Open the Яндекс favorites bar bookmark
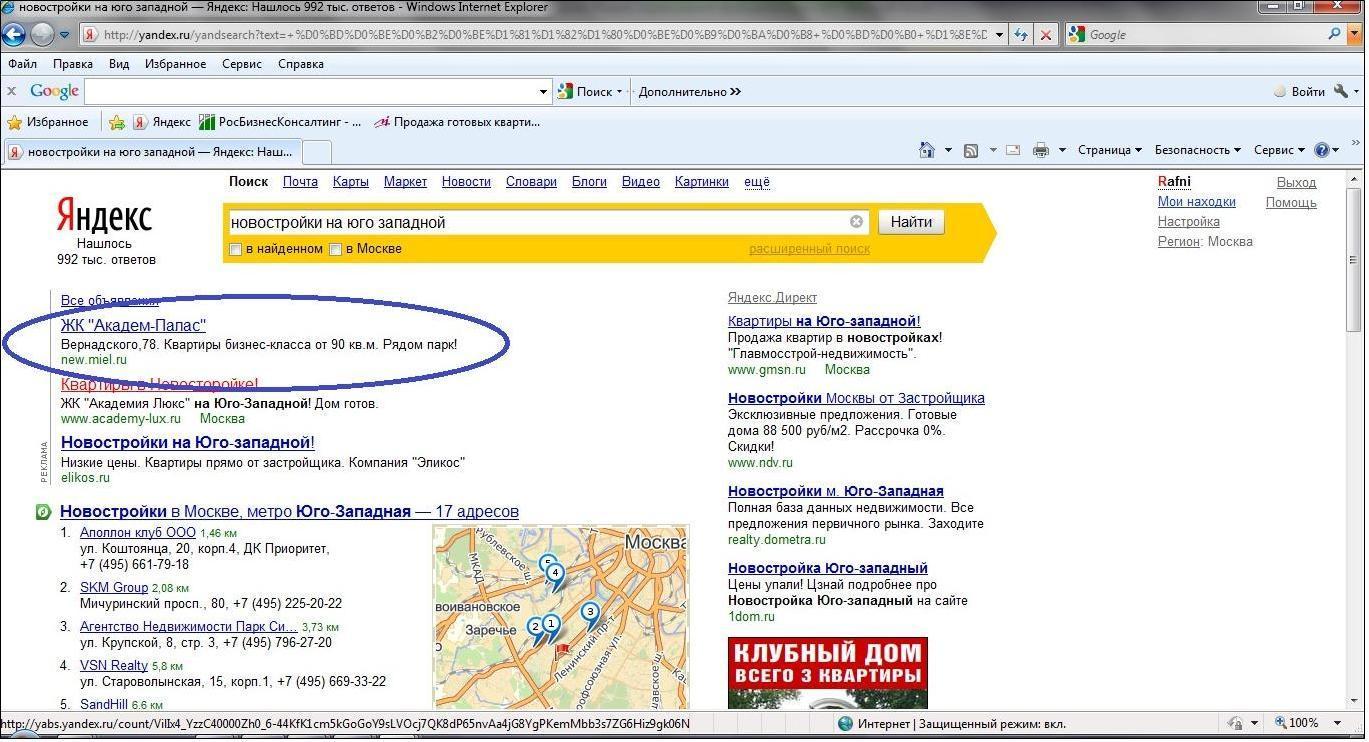This screenshot has width=1369, height=742. [x=162, y=122]
